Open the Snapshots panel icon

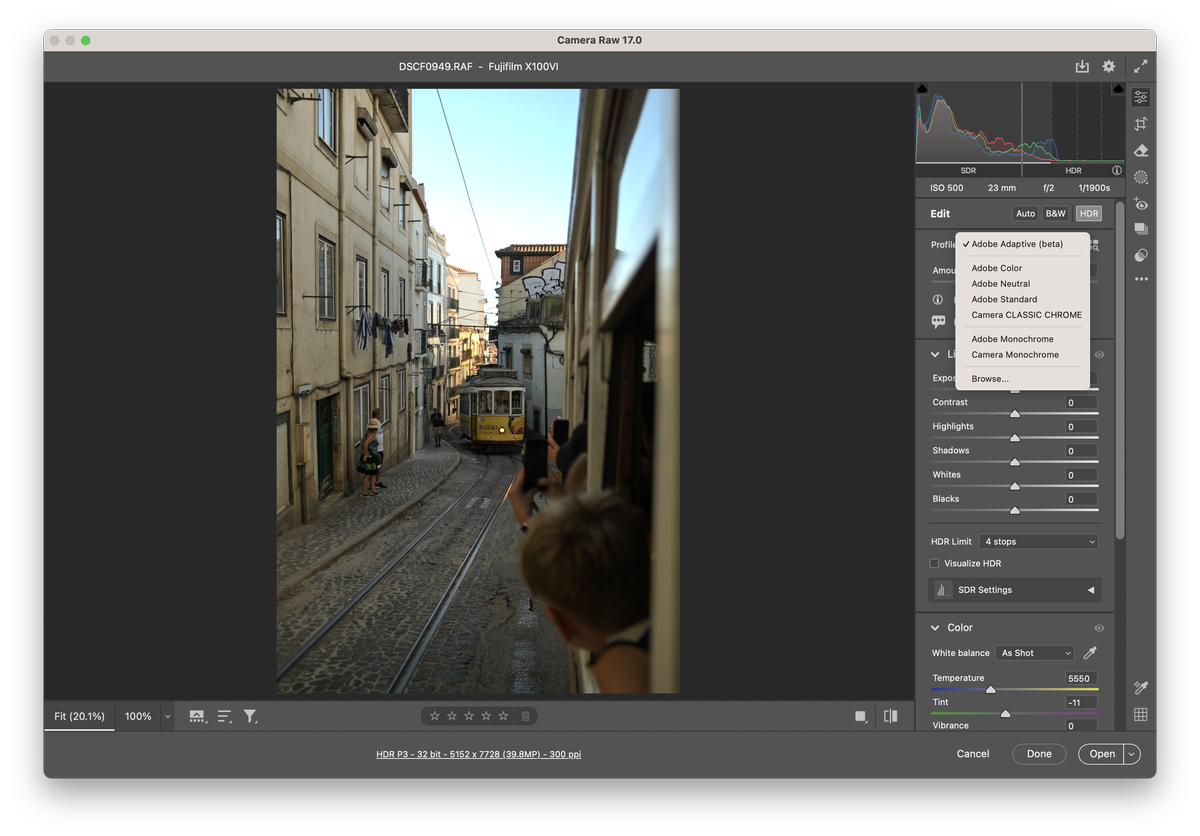[x=1141, y=229]
